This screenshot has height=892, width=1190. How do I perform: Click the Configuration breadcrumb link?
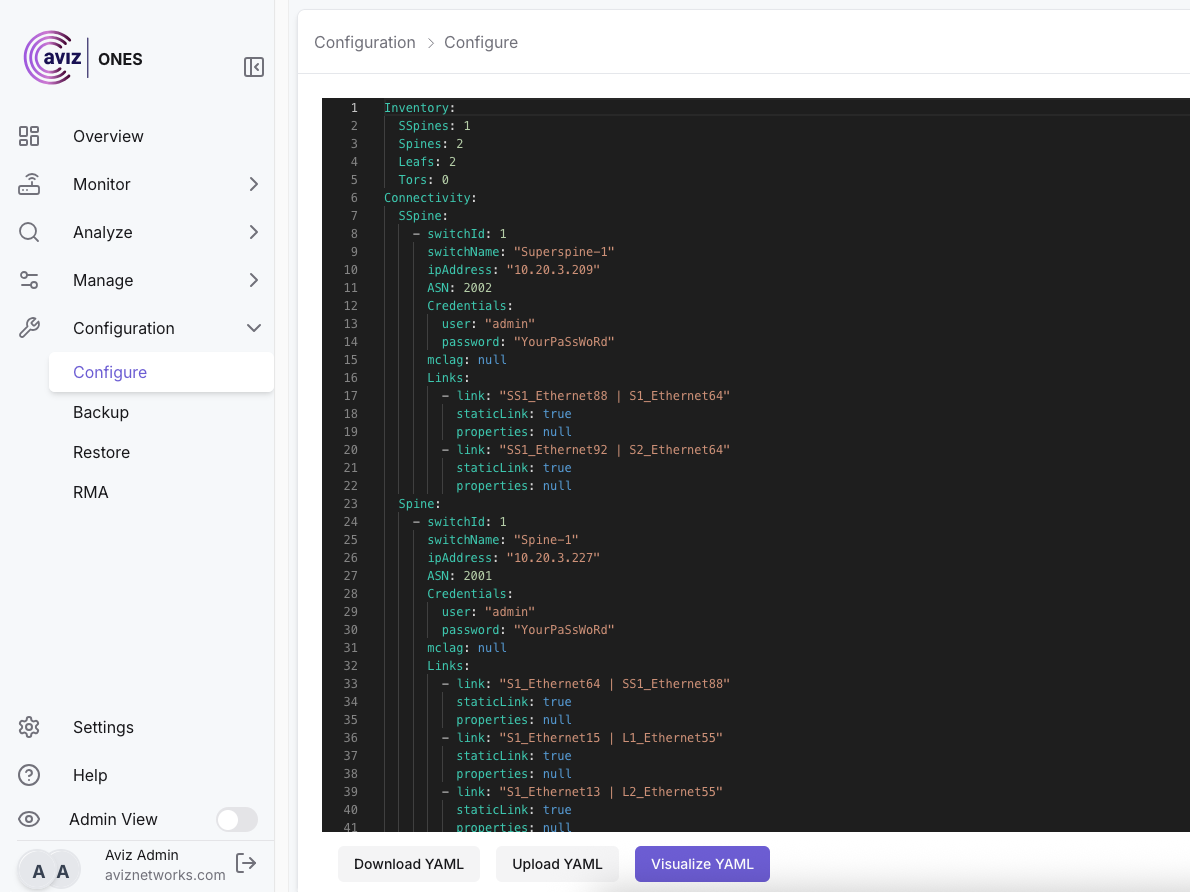[x=365, y=43]
